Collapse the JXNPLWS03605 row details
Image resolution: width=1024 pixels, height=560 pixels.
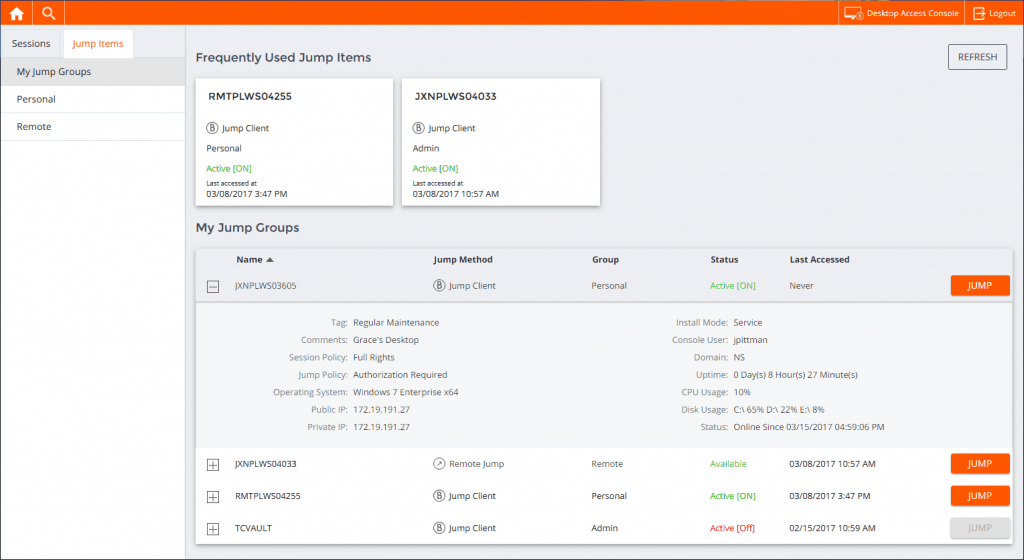coord(213,287)
